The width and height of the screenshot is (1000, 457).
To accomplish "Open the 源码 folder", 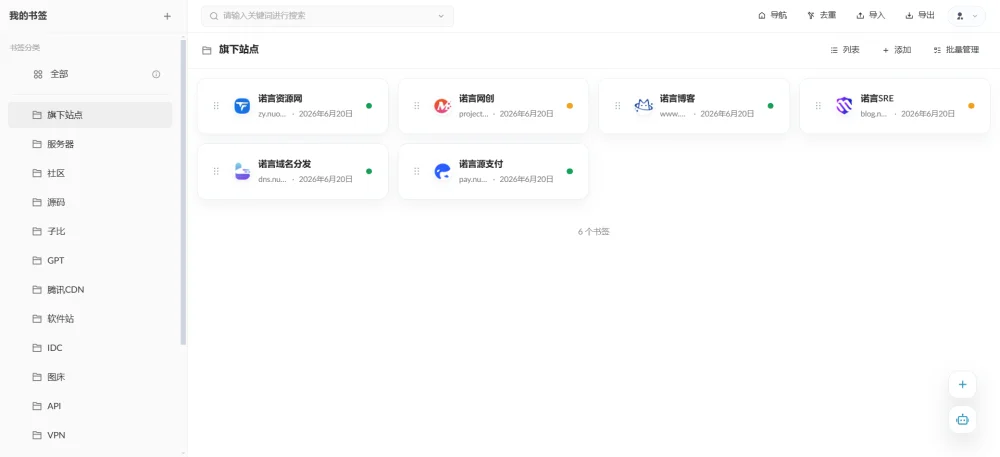I will pos(90,203).
